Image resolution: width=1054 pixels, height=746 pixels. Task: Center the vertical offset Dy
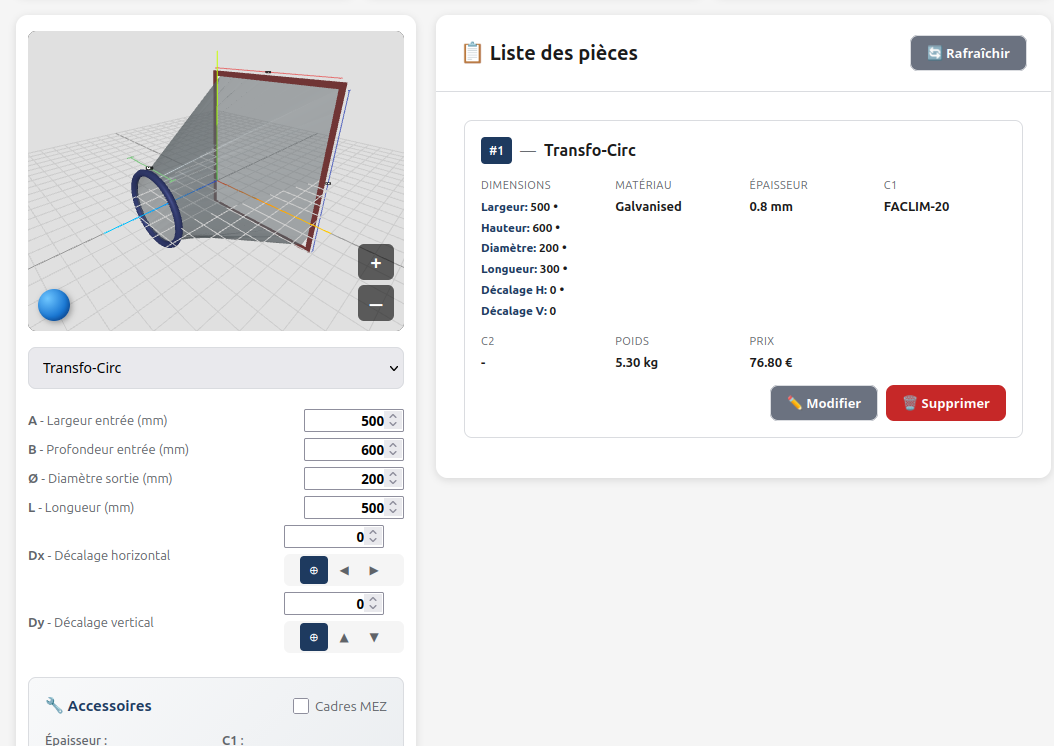pyautogui.click(x=314, y=637)
